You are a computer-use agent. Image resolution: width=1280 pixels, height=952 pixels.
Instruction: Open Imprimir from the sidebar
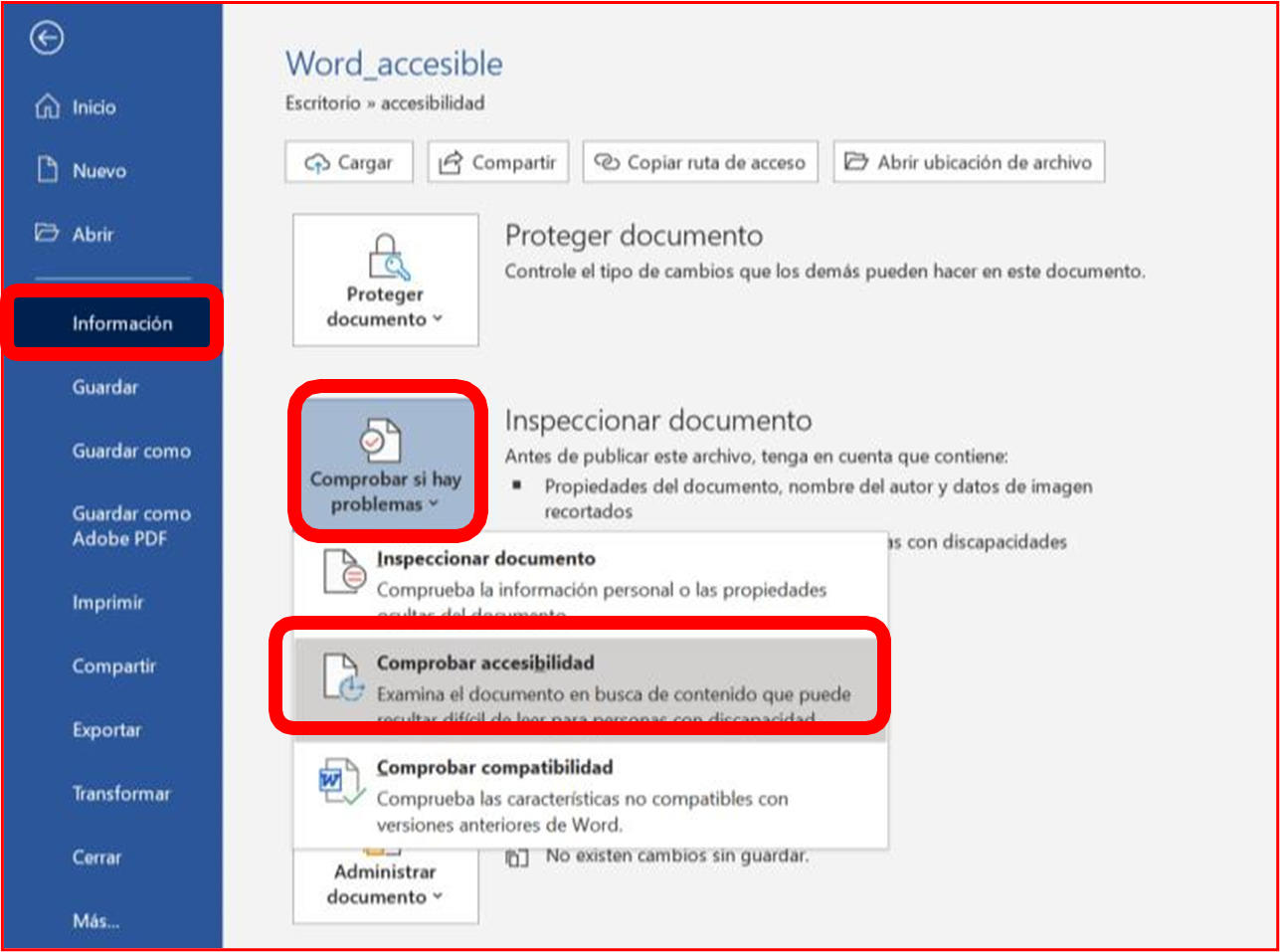point(107,603)
